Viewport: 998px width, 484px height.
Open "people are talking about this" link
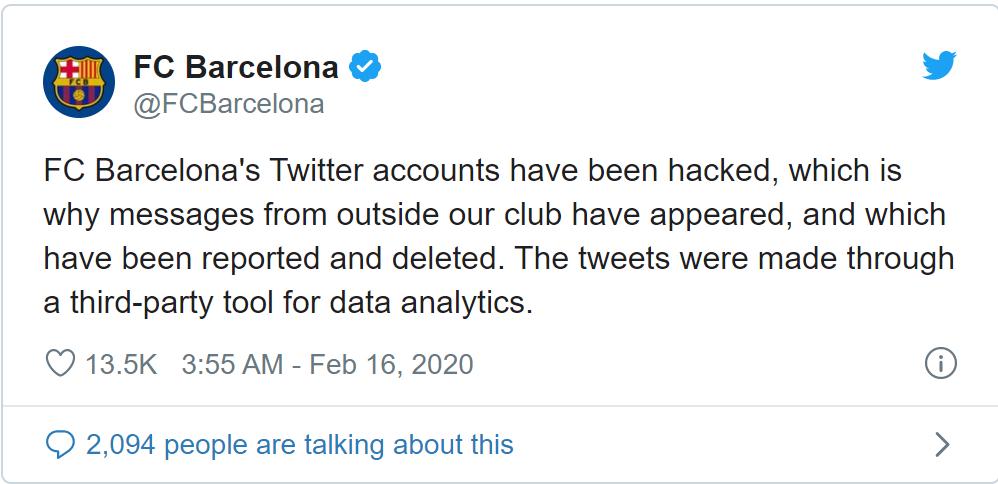[338, 444]
